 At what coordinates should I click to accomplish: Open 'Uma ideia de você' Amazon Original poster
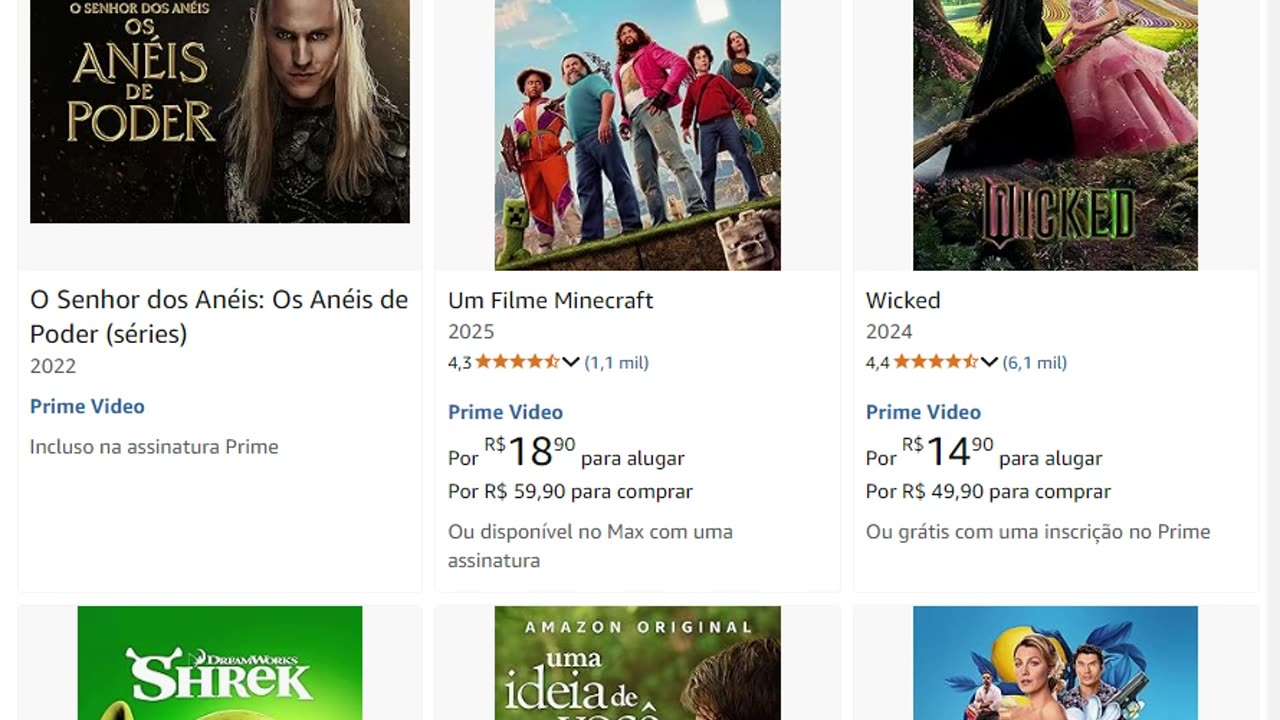(638, 663)
